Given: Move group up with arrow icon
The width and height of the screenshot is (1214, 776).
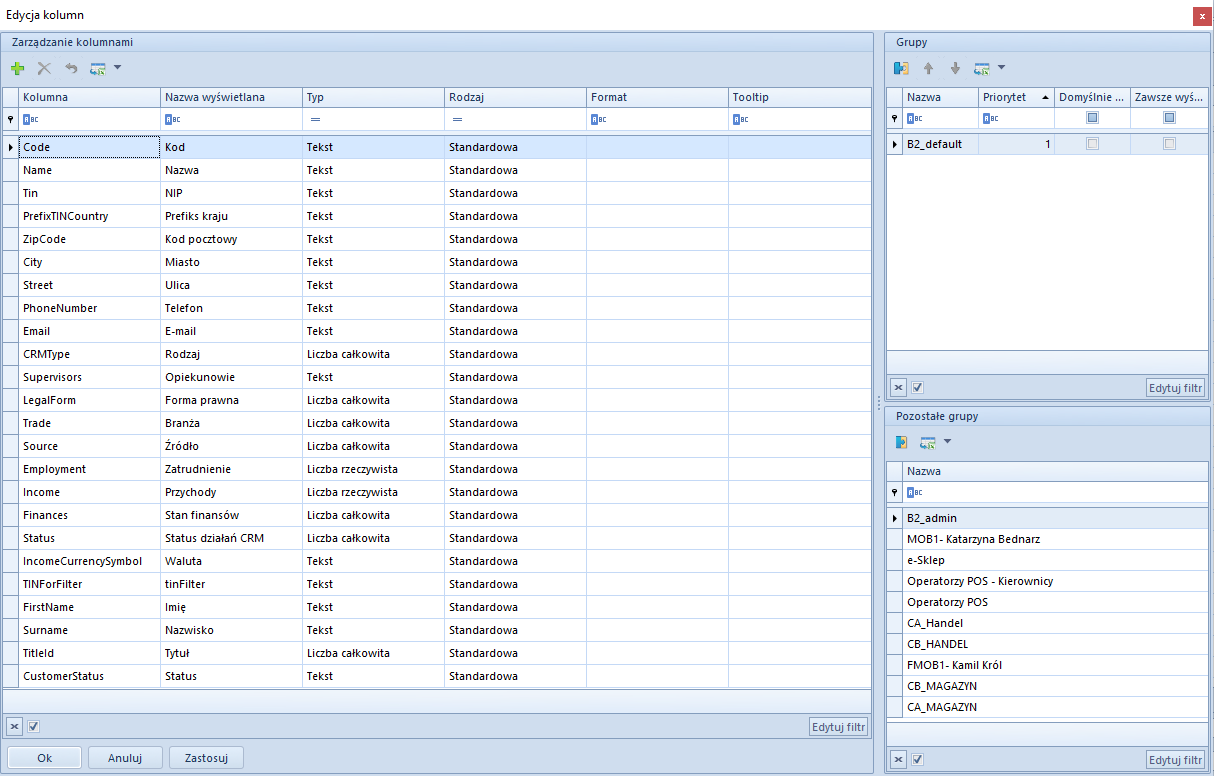Looking at the screenshot, I should (x=928, y=68).
